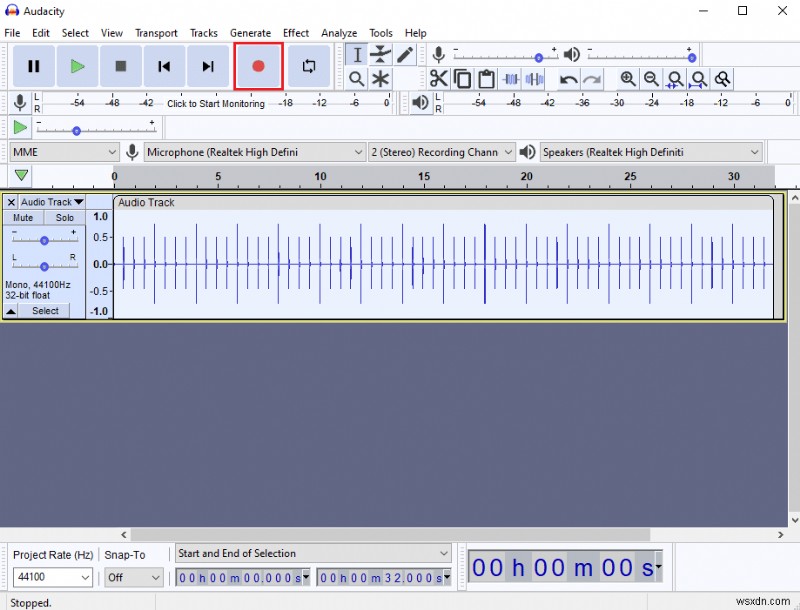Open the Effect menu

pos(296,33)
